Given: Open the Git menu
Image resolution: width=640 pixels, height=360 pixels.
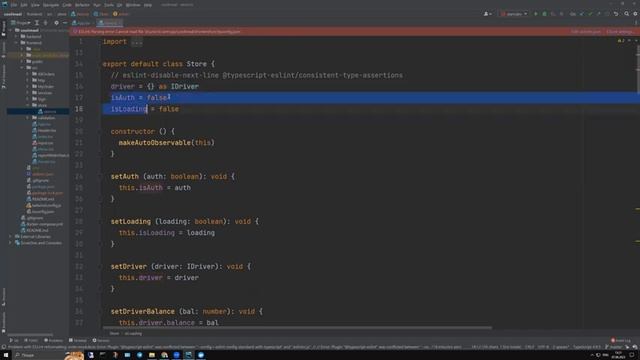Looking at the screenshot, I should [x=120, y=5].
